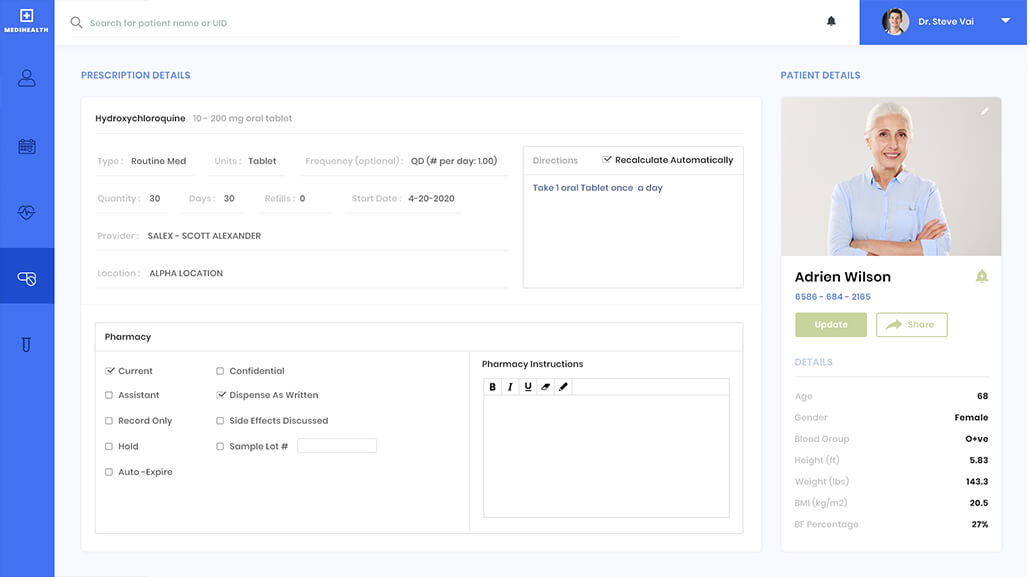This screenshot has width=1030, height=577.
Task: Click the patient search input field
Action: click(300, 21)
